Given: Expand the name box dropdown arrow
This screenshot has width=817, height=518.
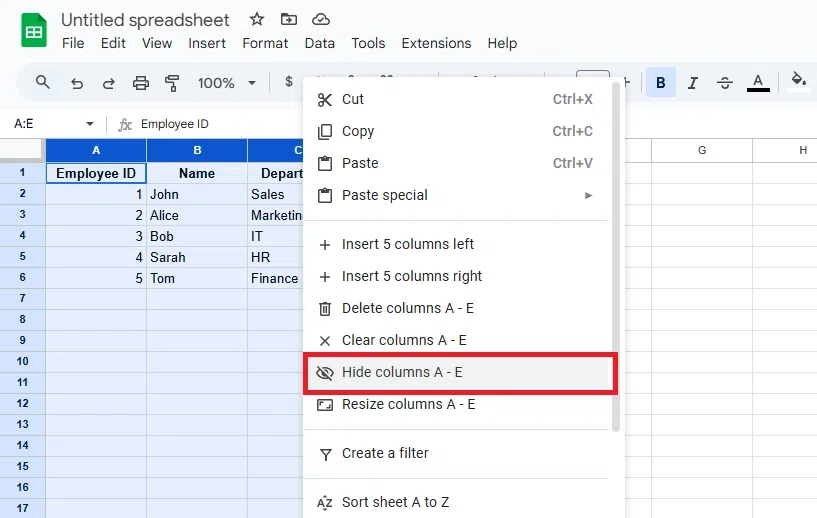Looking at the screenshot, I should tap(90, 124).
